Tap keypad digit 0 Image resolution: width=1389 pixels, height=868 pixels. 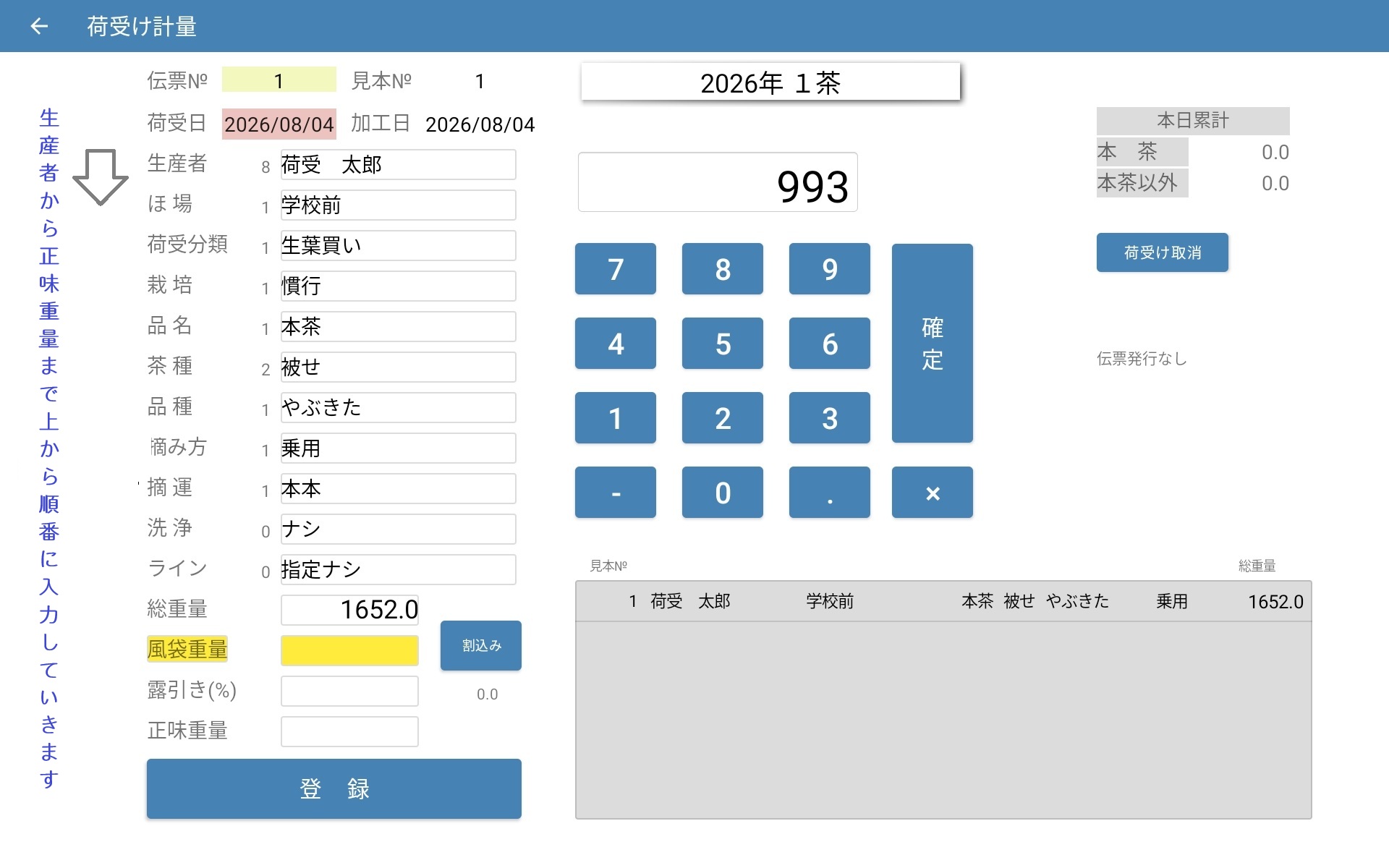723,493
